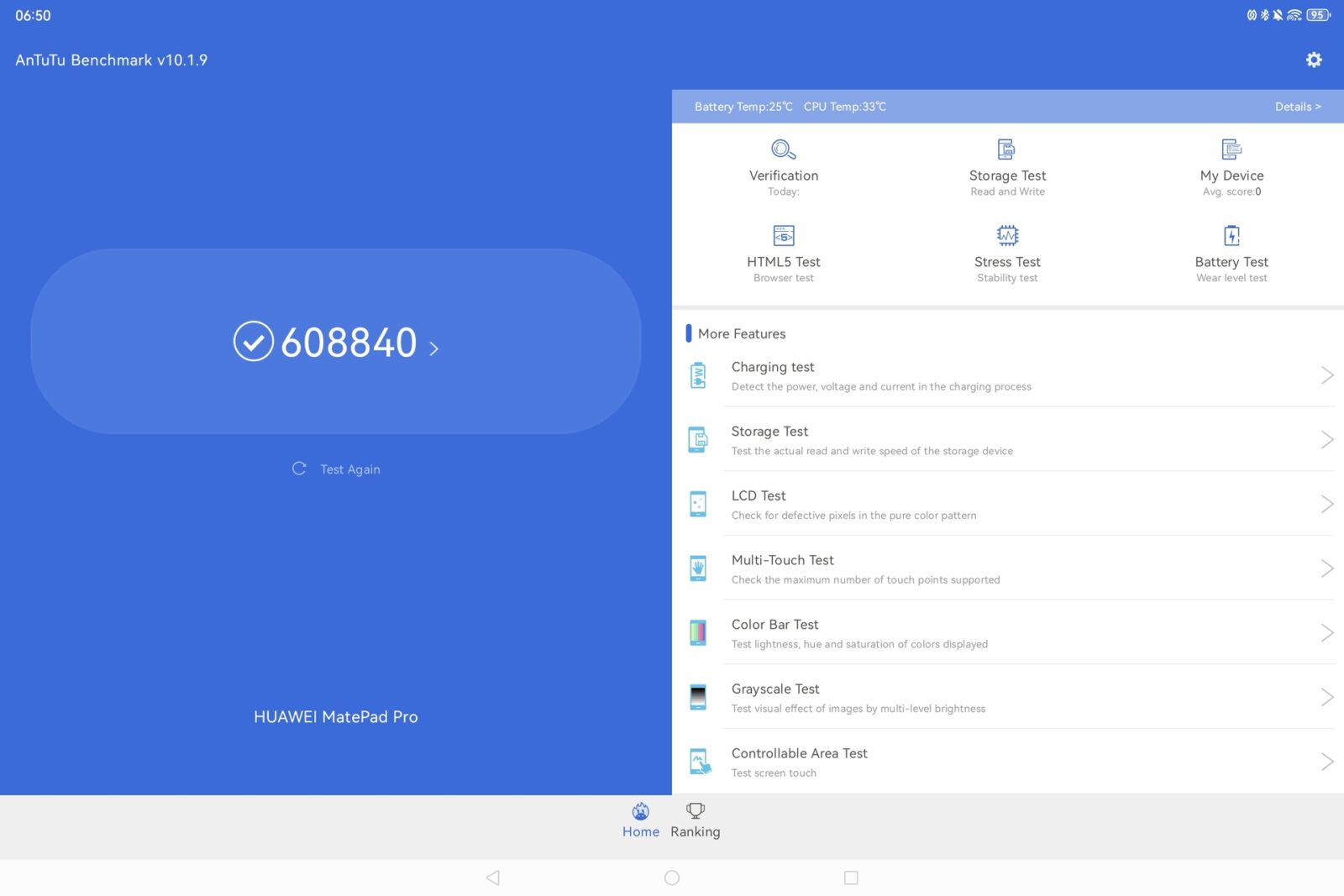Tap the Charging test list icon

(698, 375)
